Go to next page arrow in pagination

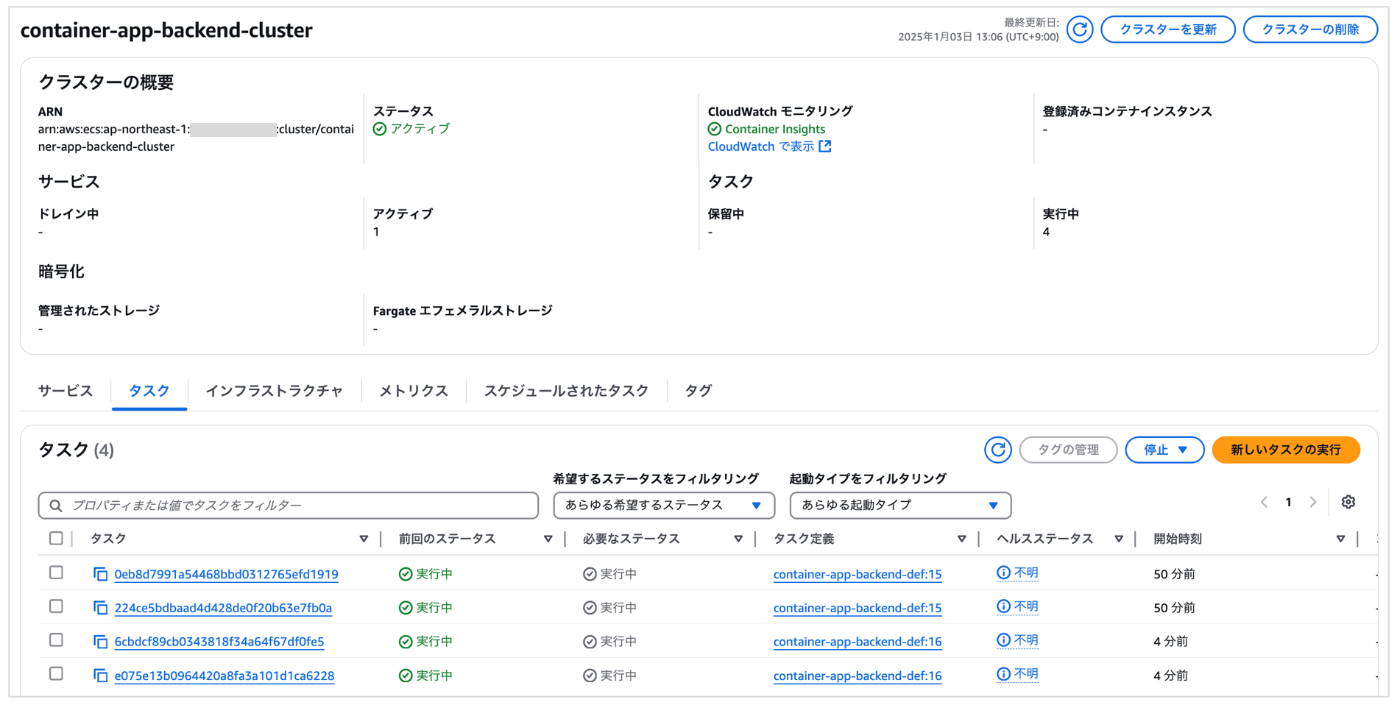coord(1313,502)
